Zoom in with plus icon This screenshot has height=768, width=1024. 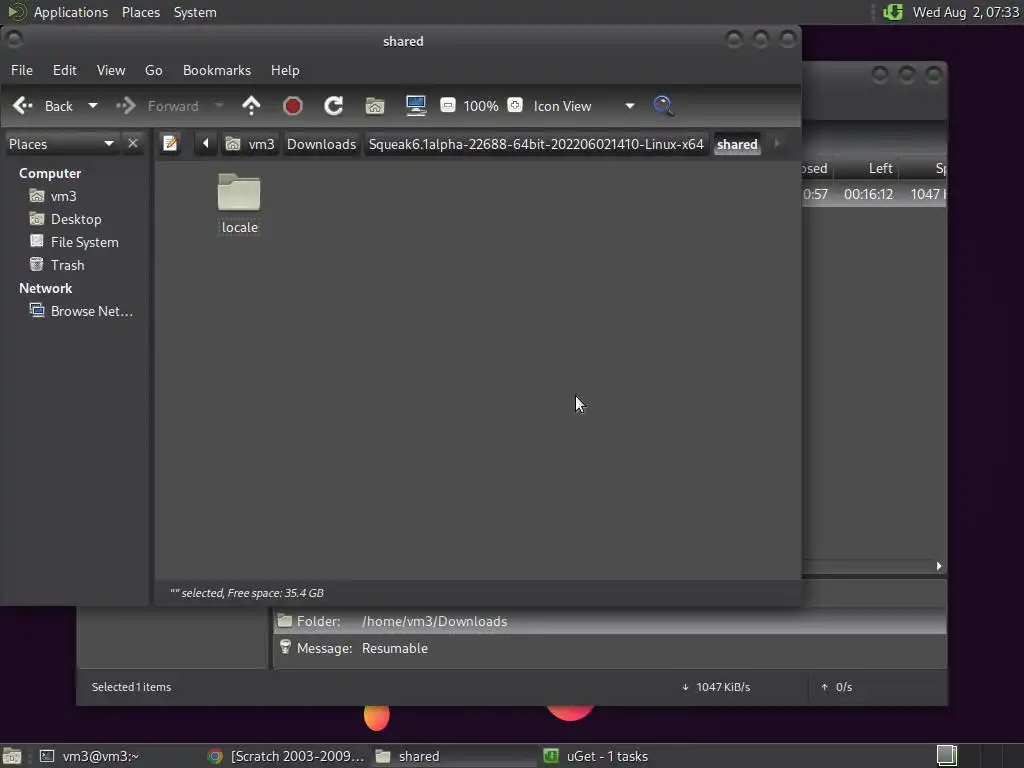515,105
